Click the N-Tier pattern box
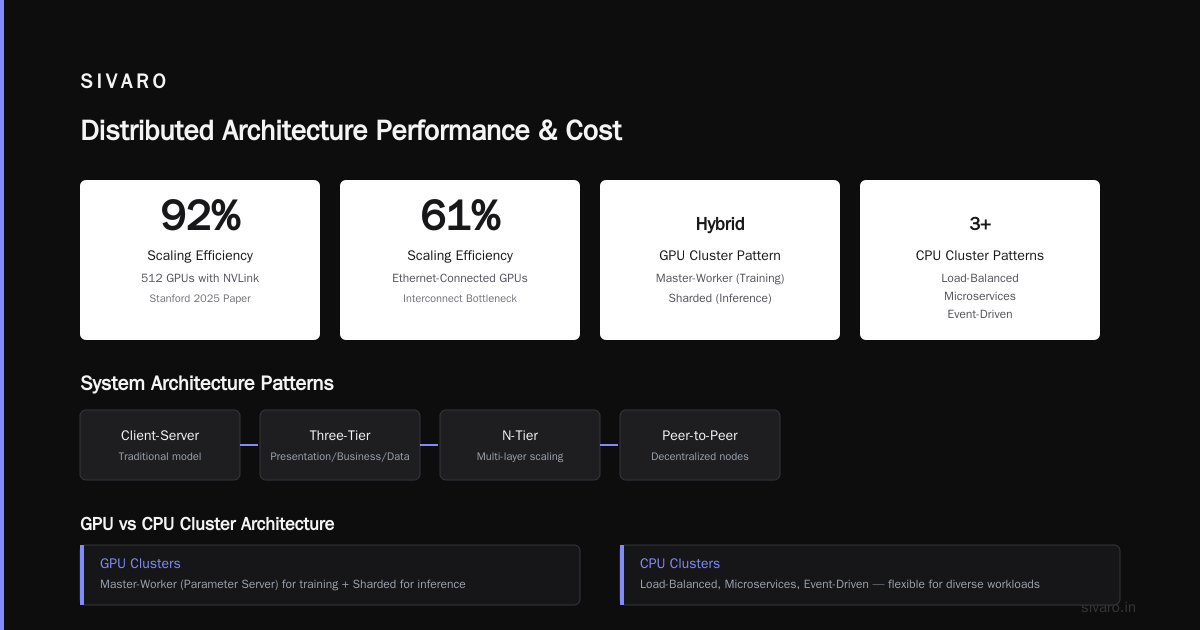 point(520,445)
